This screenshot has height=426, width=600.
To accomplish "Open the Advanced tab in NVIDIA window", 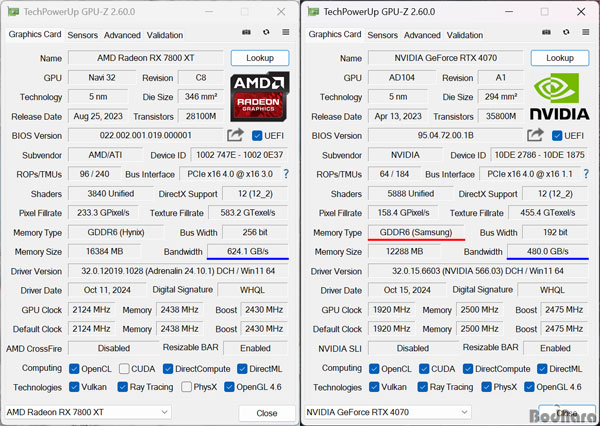I will pyautogui.click(x=422, y=34).
